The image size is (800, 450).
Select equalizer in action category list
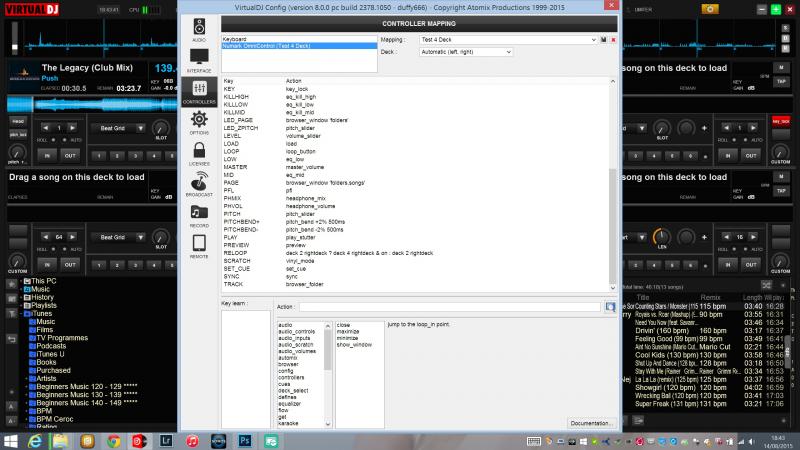pyautogui.click(x=290, y=404)
